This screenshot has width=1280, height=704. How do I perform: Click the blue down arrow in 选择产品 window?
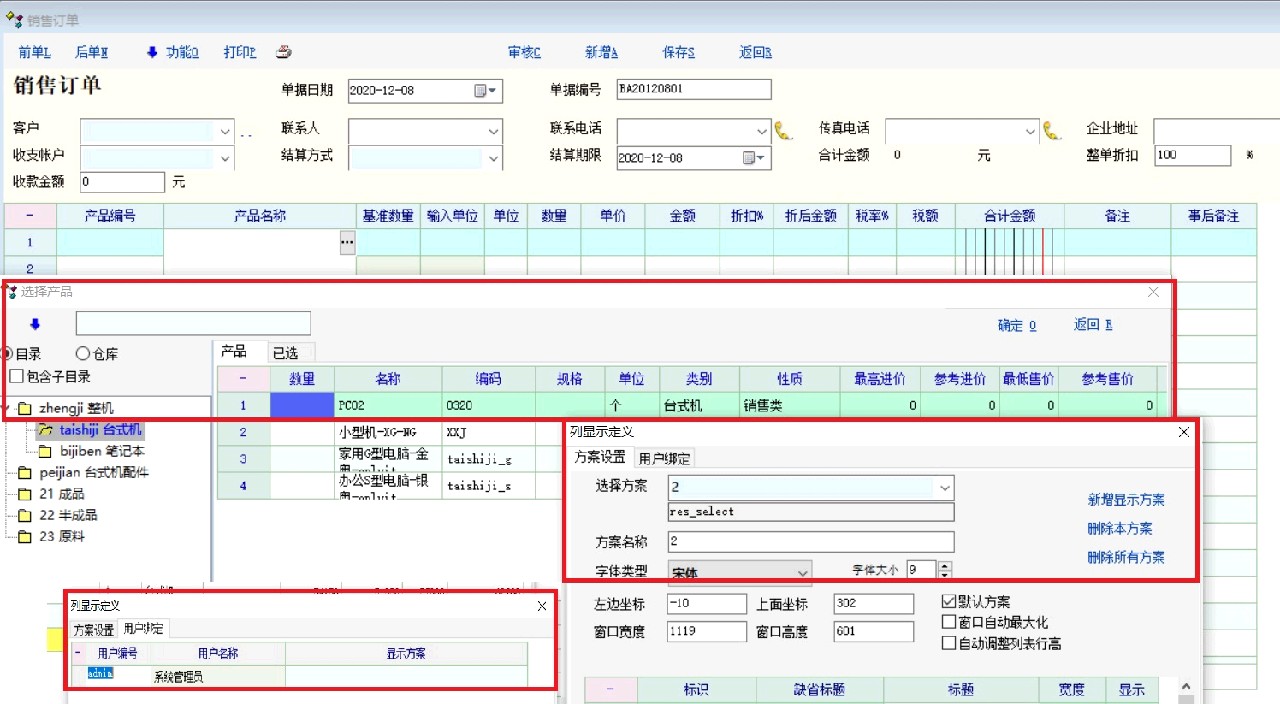point(35,324)
